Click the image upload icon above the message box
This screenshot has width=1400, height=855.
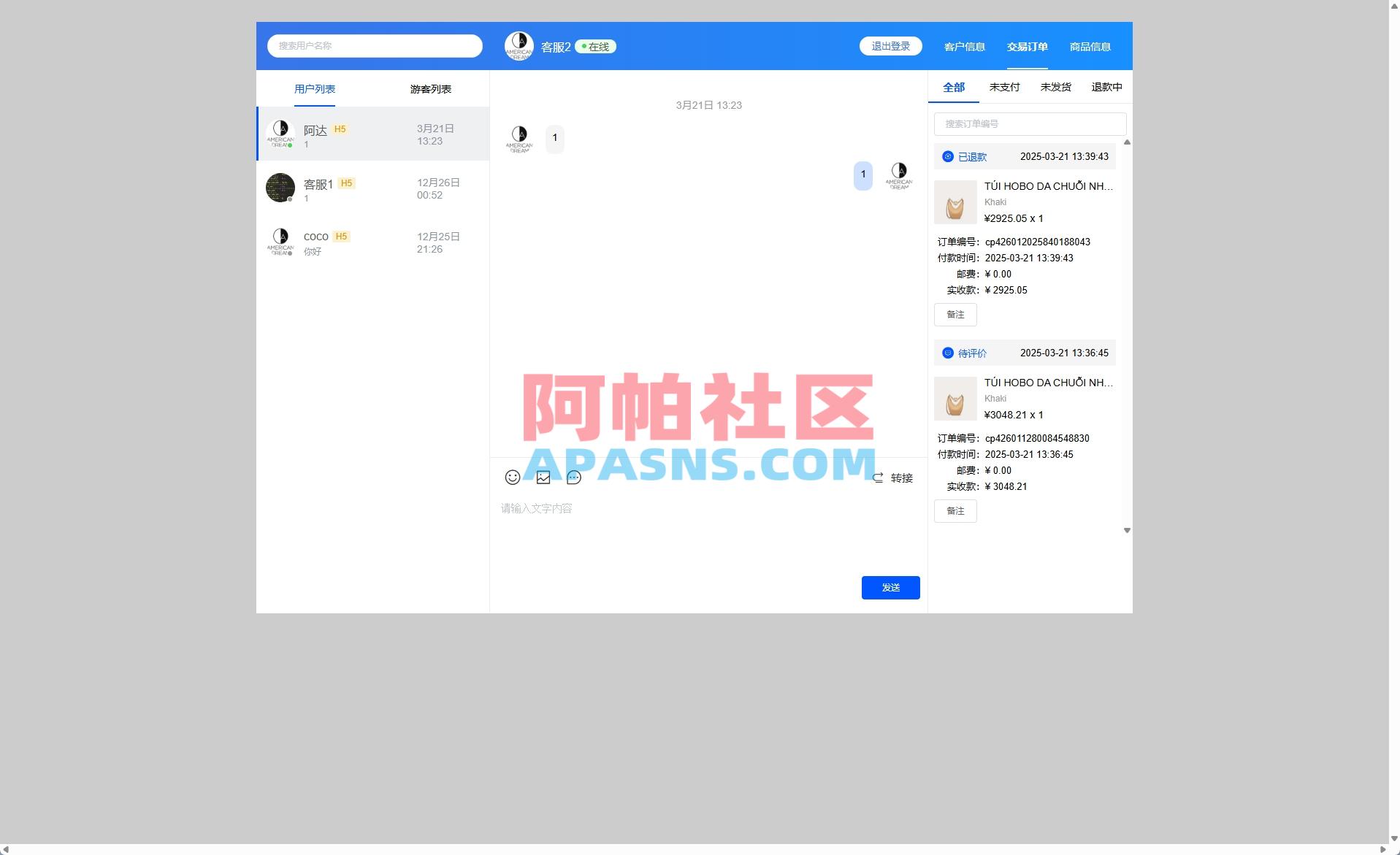point(543,478)
